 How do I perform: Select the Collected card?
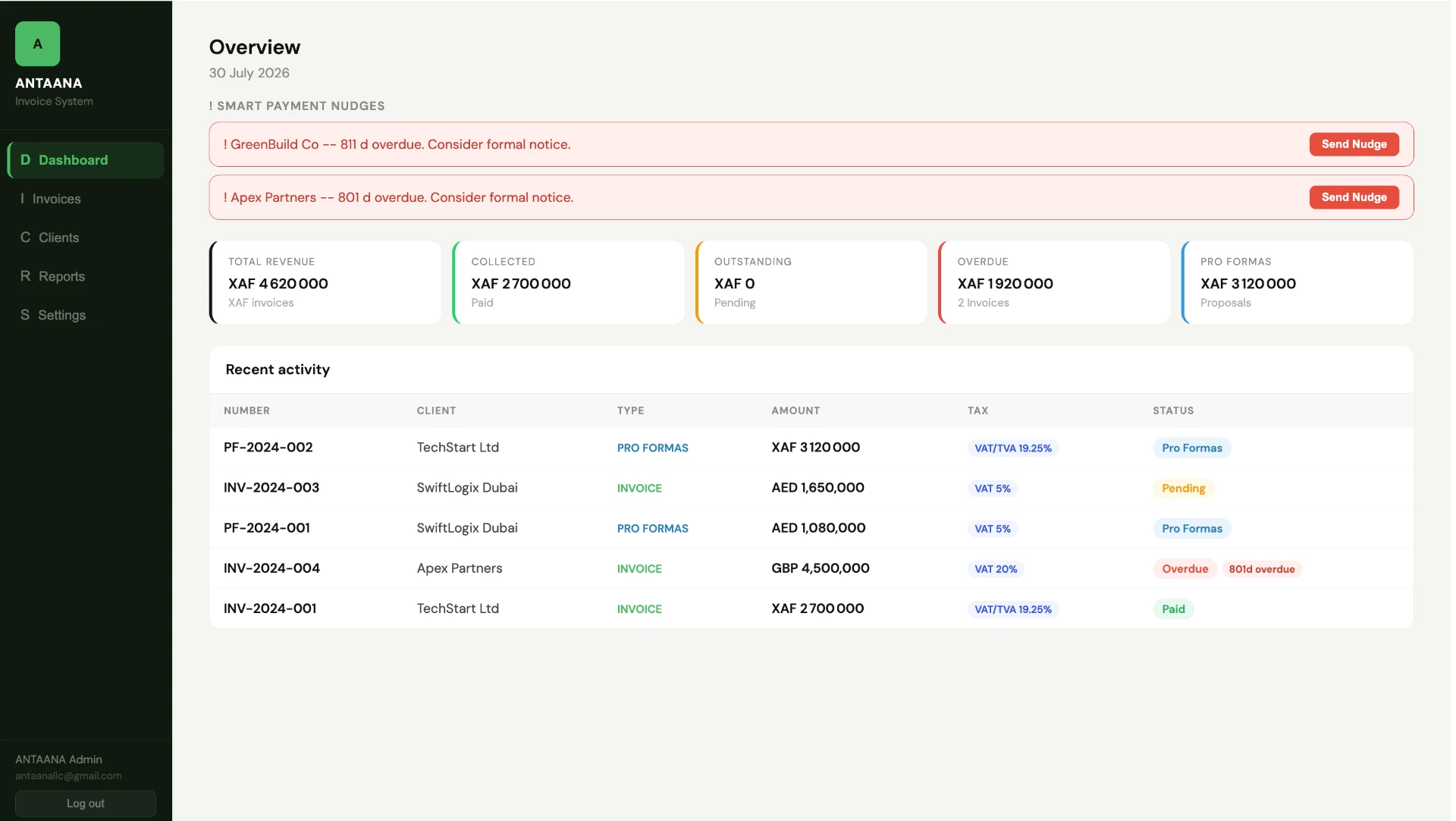(568, 282)
